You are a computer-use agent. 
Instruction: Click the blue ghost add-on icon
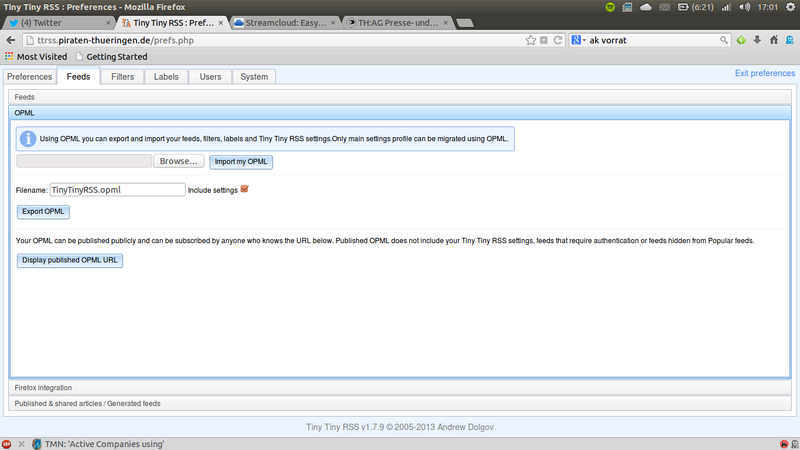(790, 40)
